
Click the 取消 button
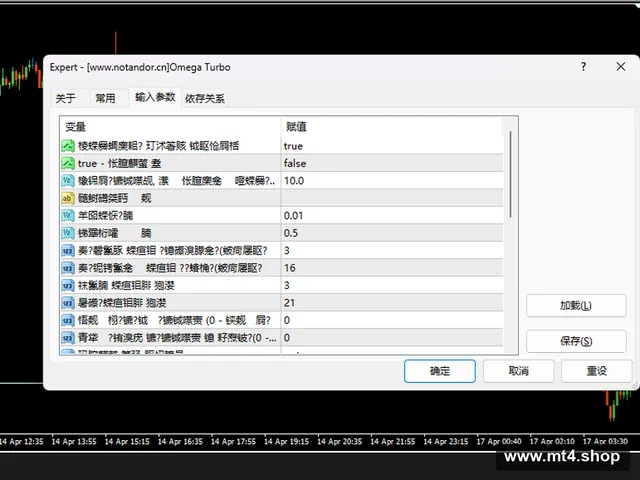click(x=518, y=371)
